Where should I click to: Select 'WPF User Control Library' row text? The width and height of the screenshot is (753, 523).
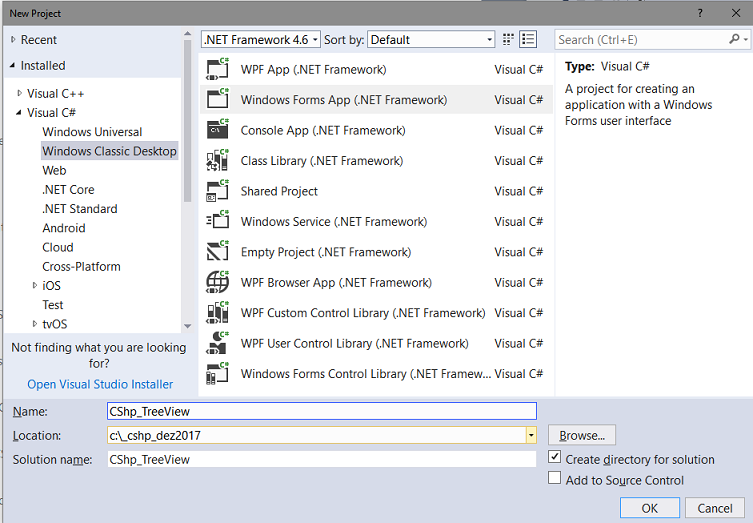(354, 343)
